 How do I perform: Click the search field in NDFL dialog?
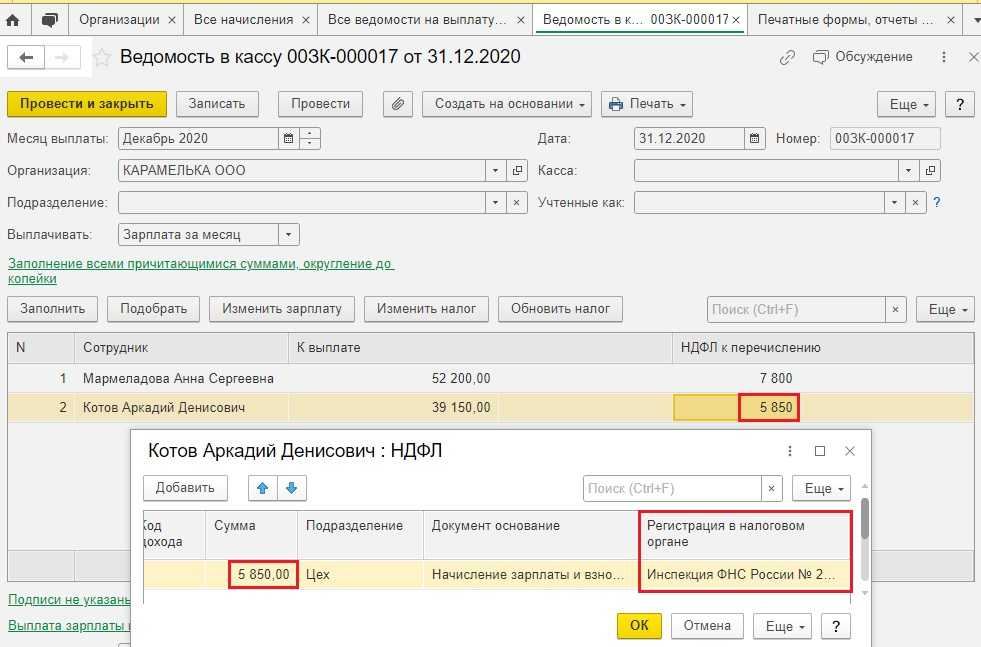click(671, 488)
